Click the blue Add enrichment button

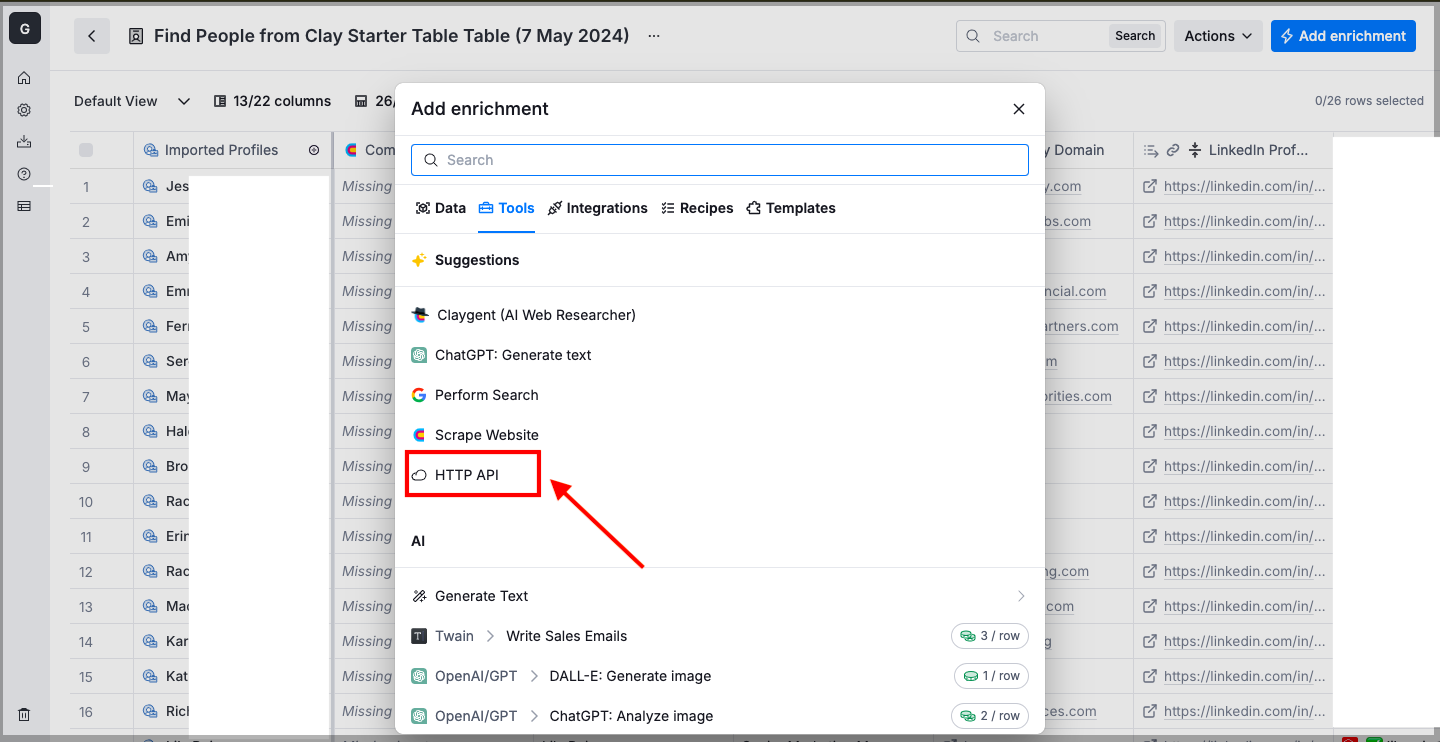[x=1343, y=36]
